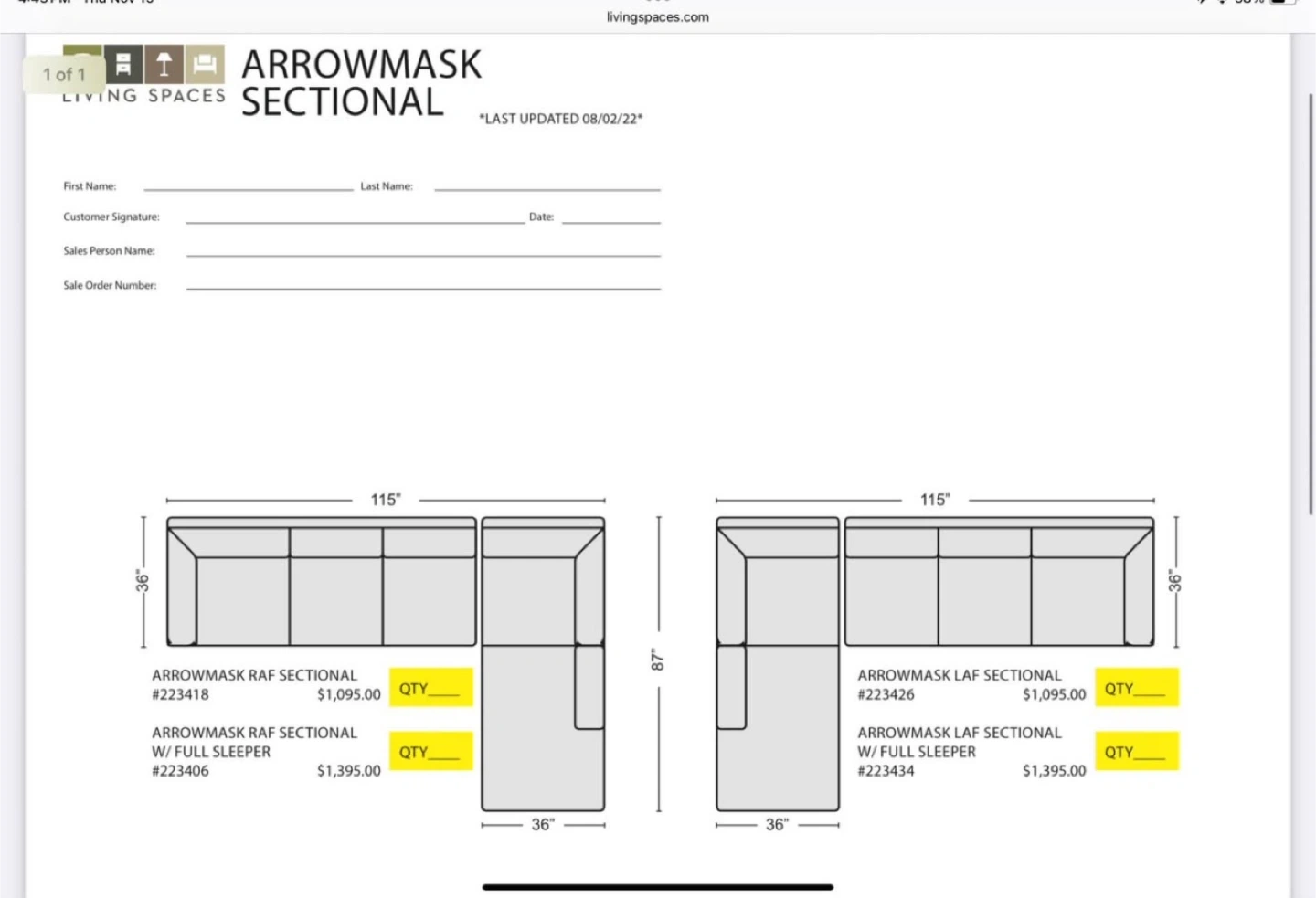The image size is (1316, 898).
Task: Tap the home indicator bar at bottom
Action: (657, 886)
